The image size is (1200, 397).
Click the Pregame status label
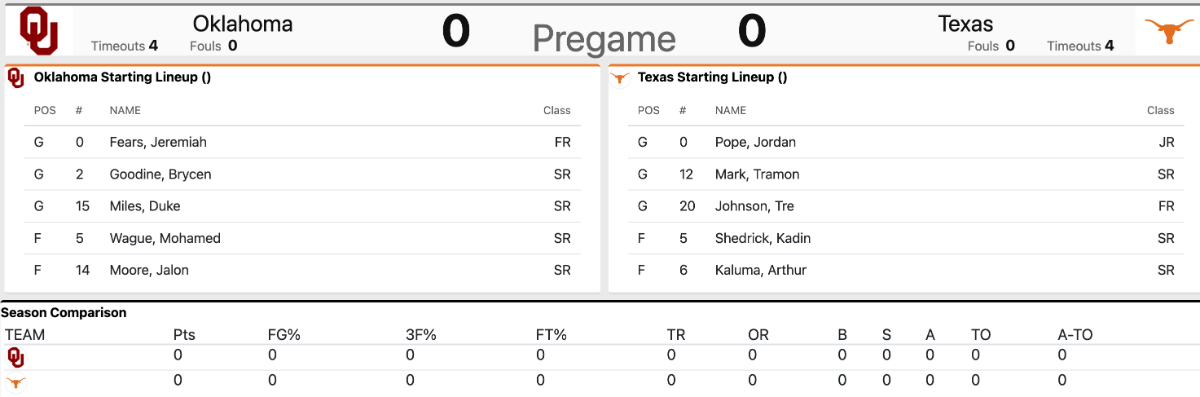[604, 38]
